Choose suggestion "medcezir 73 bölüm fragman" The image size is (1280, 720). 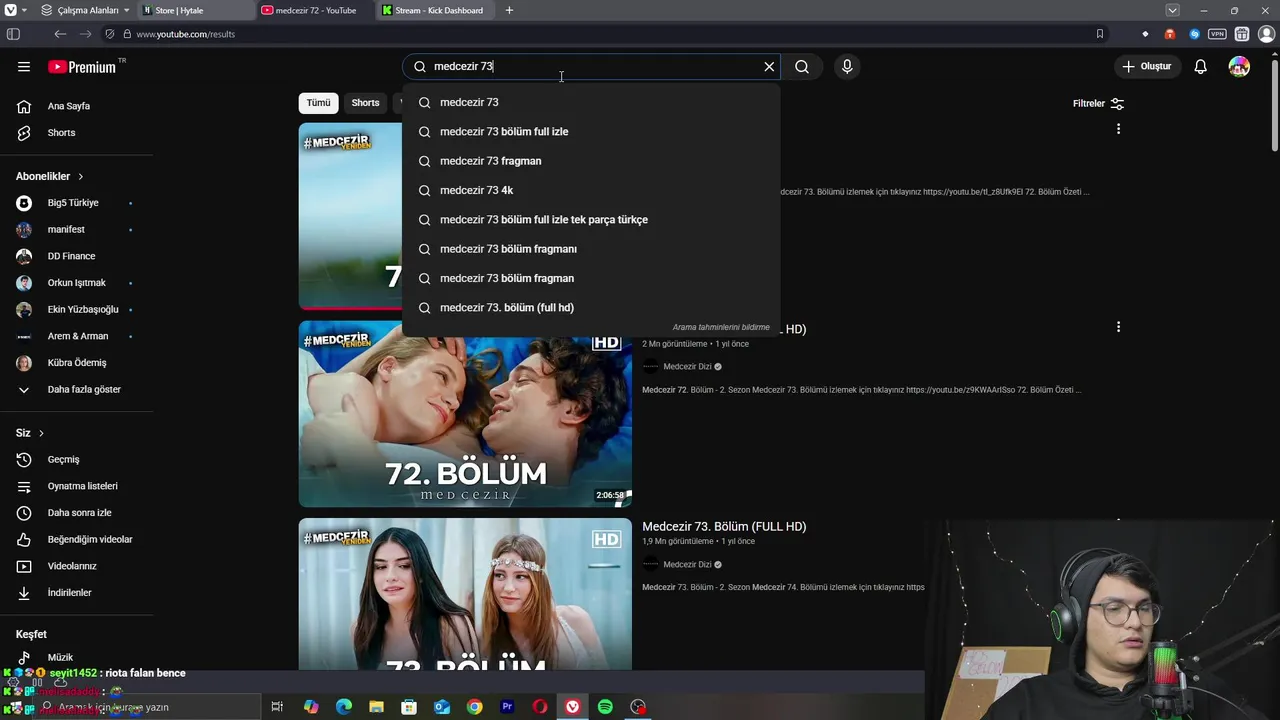click(x=590, y=278)
